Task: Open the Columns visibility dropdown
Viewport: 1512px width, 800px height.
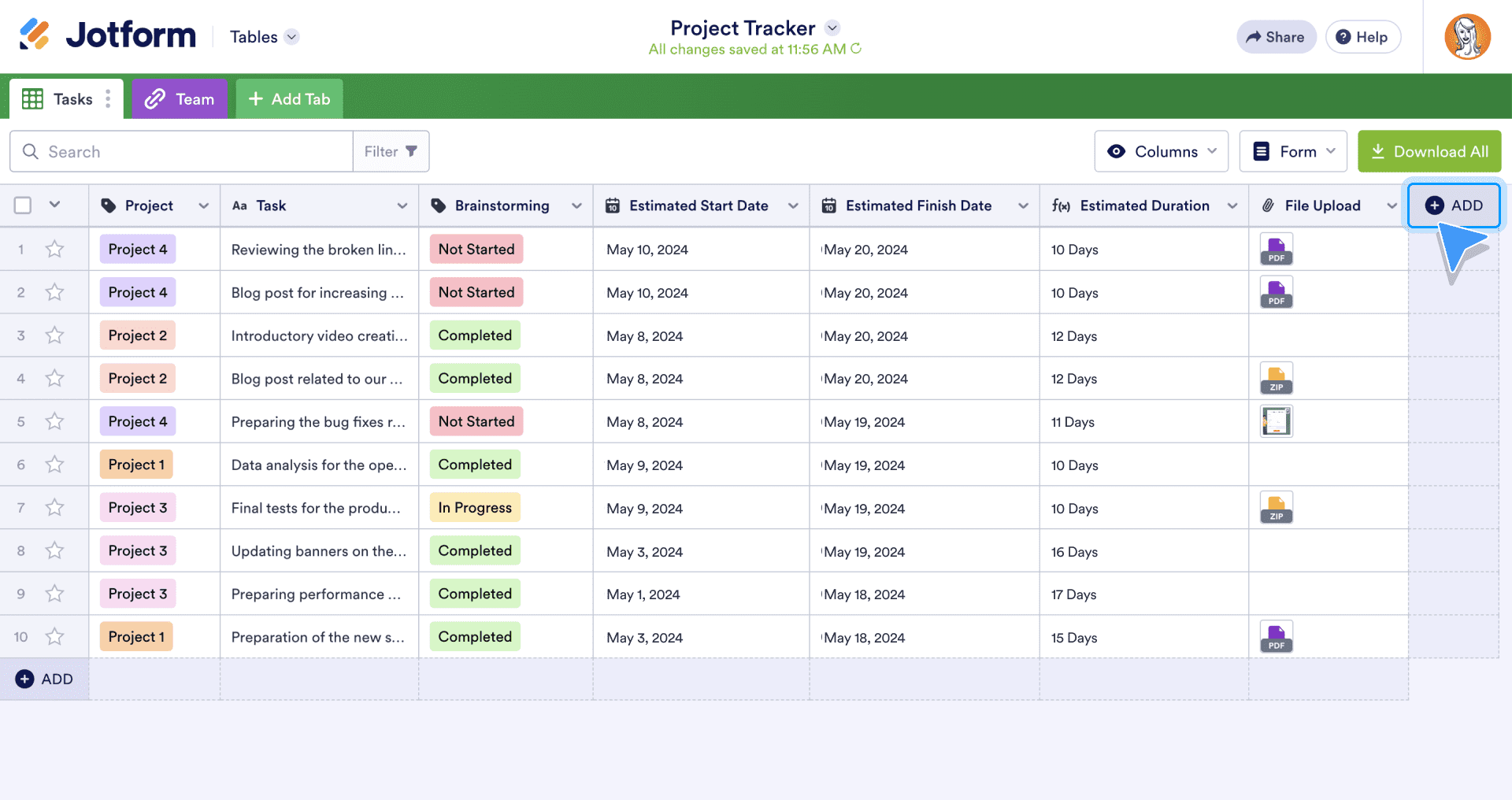Action: pos(1161,151)
